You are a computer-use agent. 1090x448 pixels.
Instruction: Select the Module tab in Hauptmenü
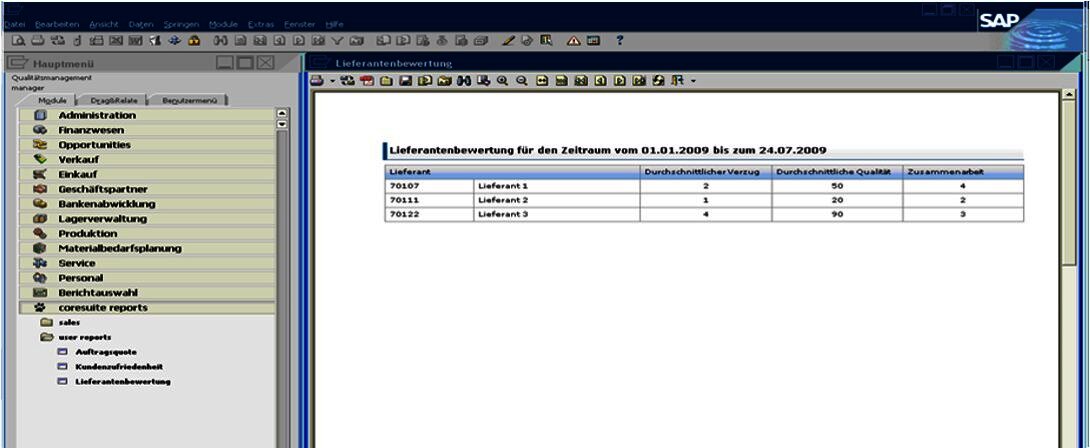tap(52, 100)
